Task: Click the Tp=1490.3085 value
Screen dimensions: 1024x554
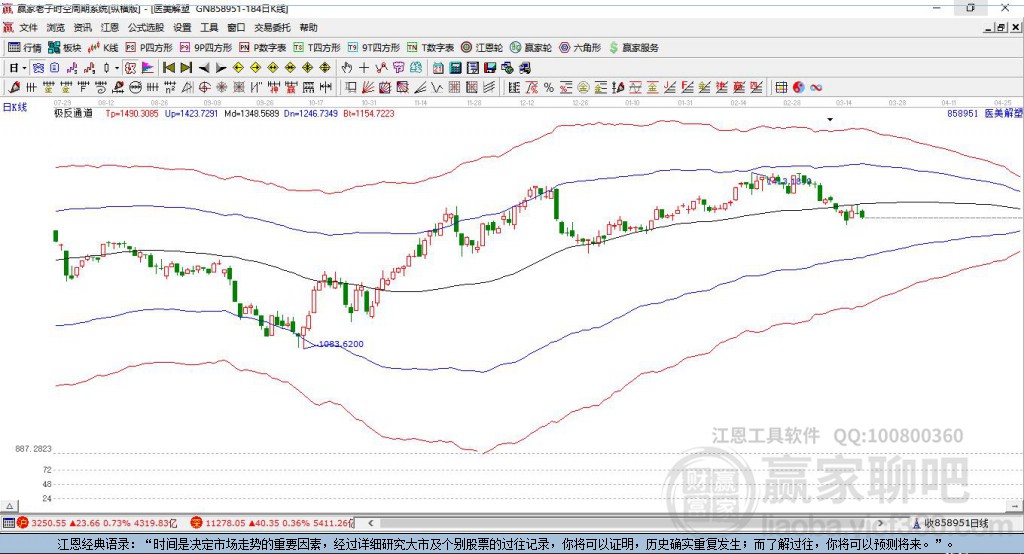Action: (x=132, y=114)
